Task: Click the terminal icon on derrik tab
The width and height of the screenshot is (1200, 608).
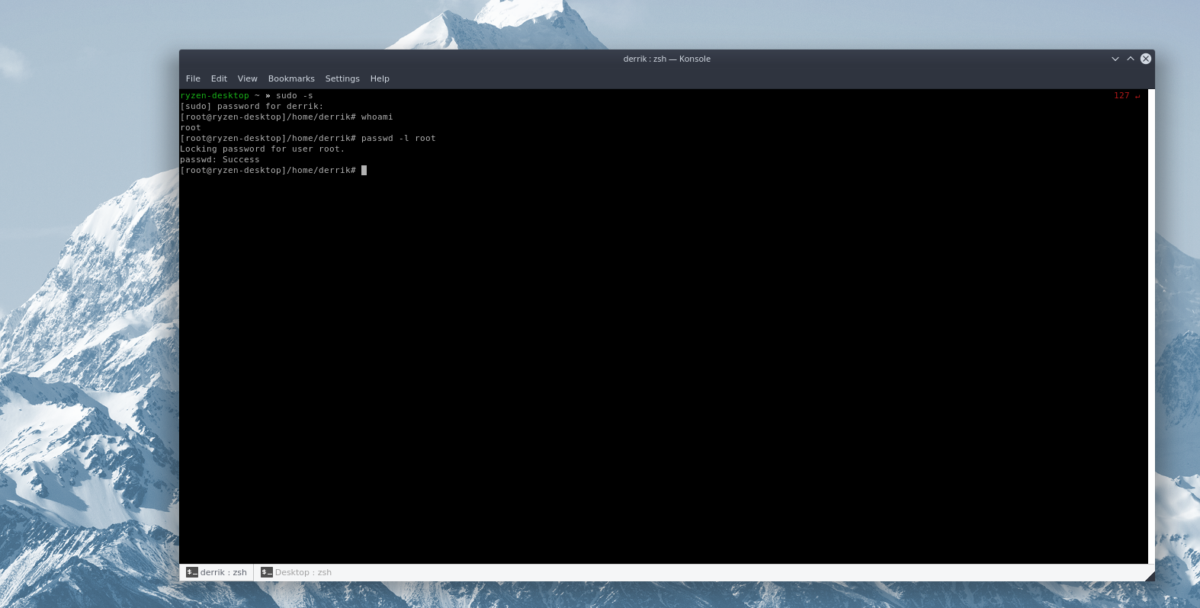Action: tap(191, 572)
